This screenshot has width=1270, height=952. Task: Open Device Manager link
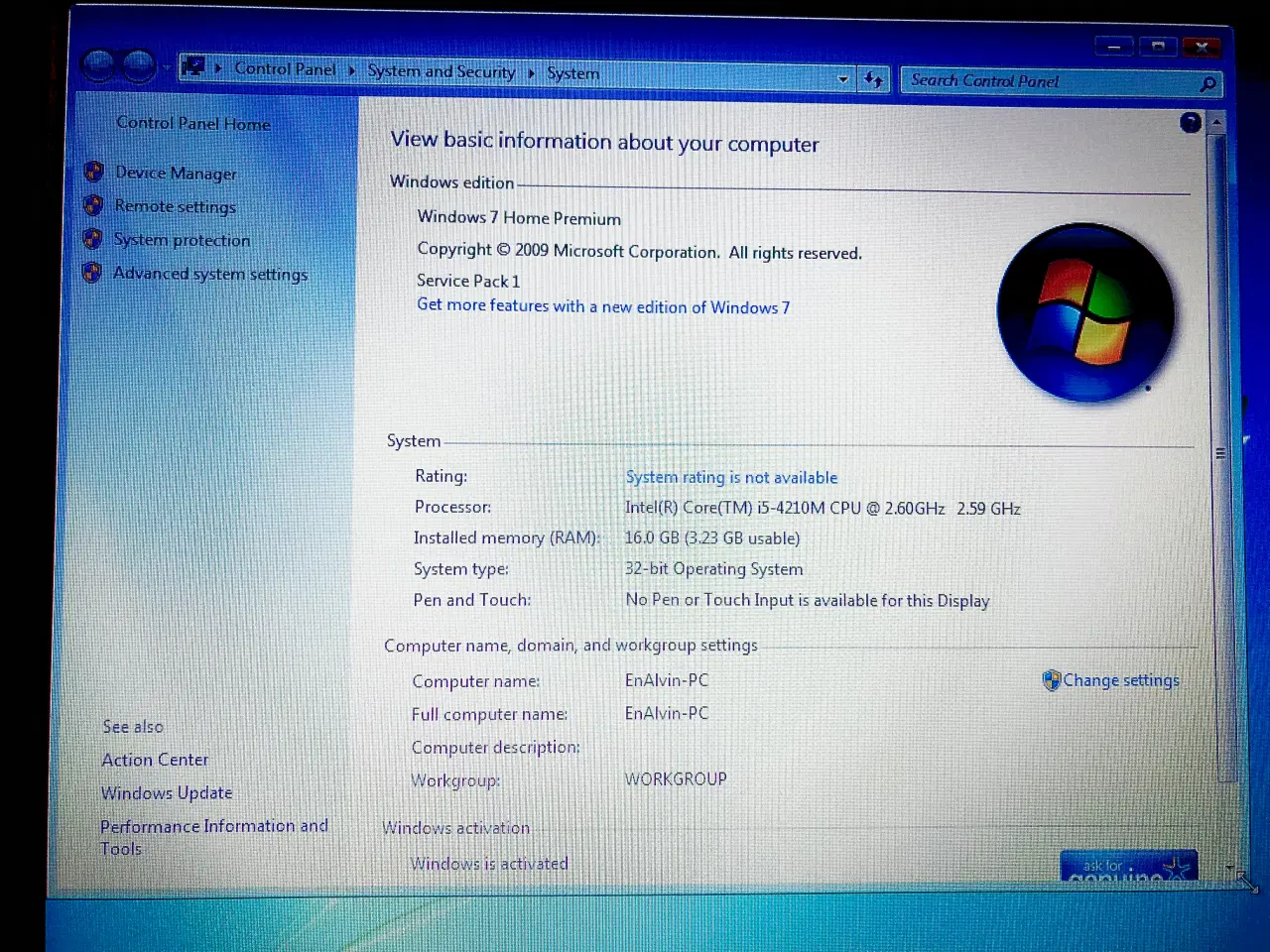point(176,173)
